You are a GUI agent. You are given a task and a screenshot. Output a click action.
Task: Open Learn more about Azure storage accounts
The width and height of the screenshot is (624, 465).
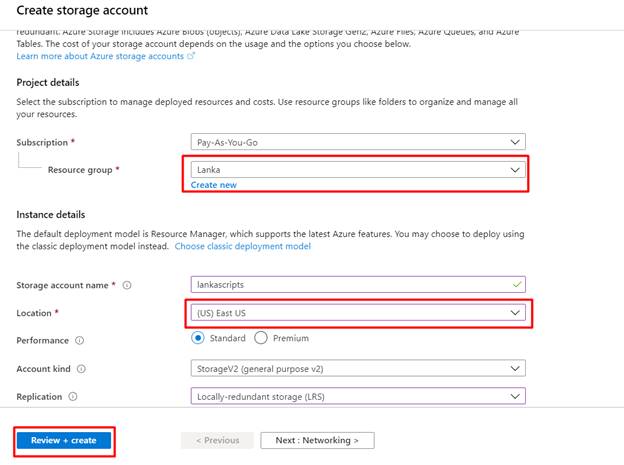point(100,56)
